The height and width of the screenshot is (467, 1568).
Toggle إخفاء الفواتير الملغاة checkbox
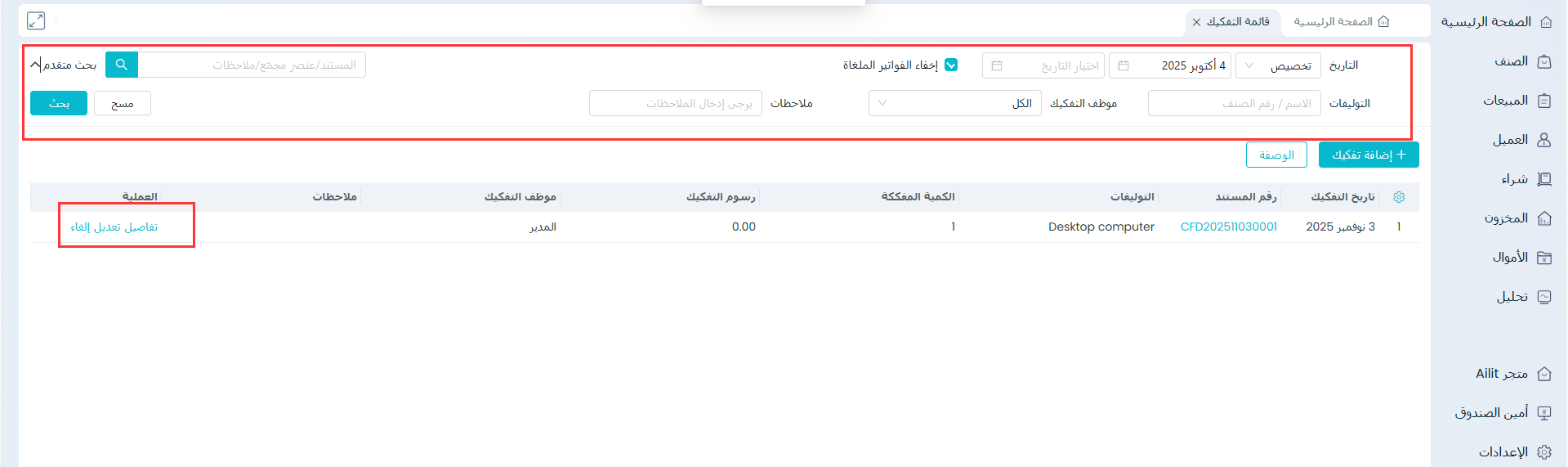coord(951,65)
